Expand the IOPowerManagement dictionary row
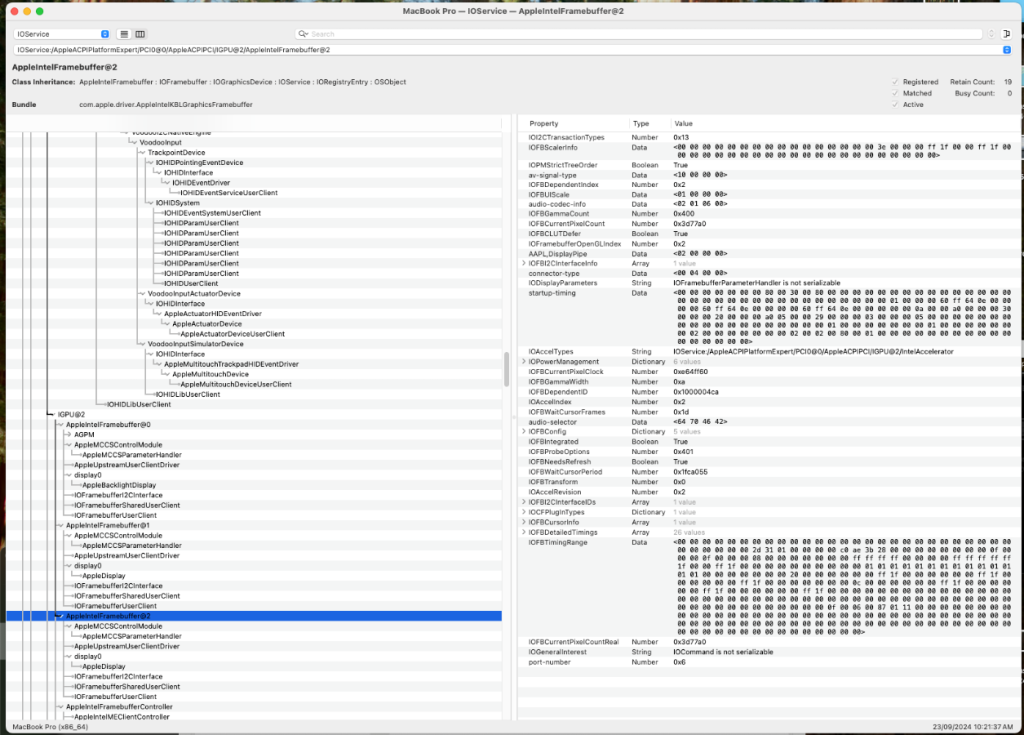This screenshot has width=1024, height=735. (x=523, y=362)
